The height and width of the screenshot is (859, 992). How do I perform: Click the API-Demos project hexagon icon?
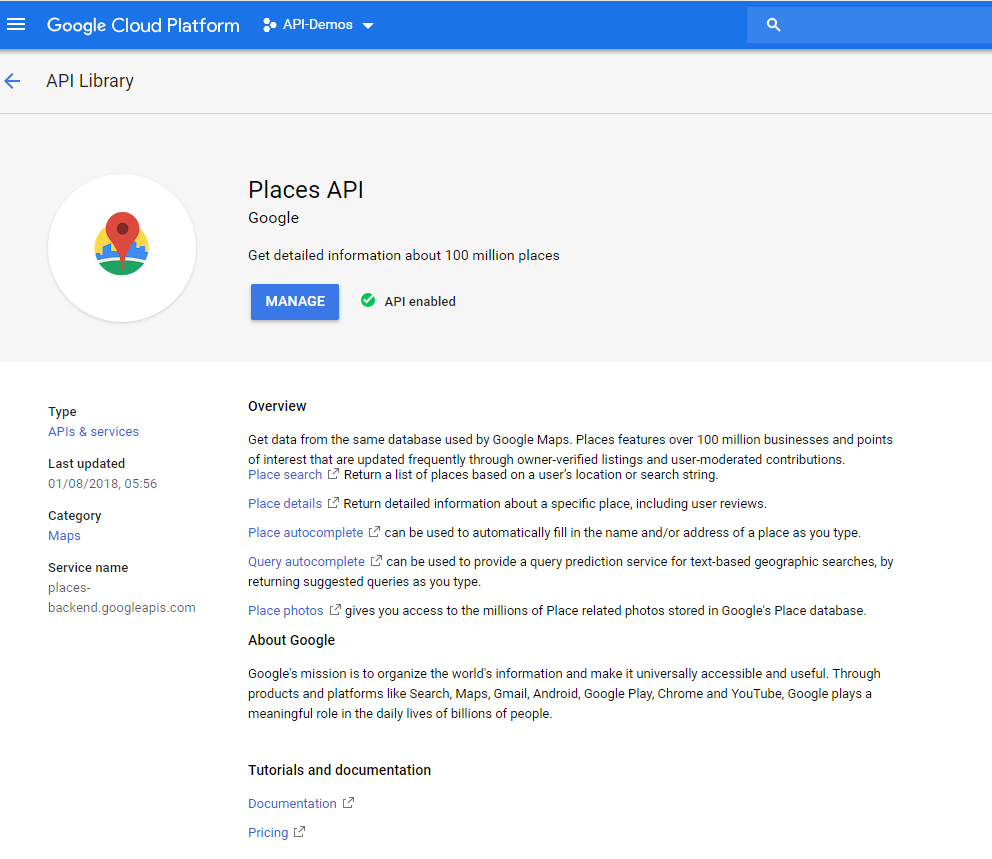click(269, 25)
